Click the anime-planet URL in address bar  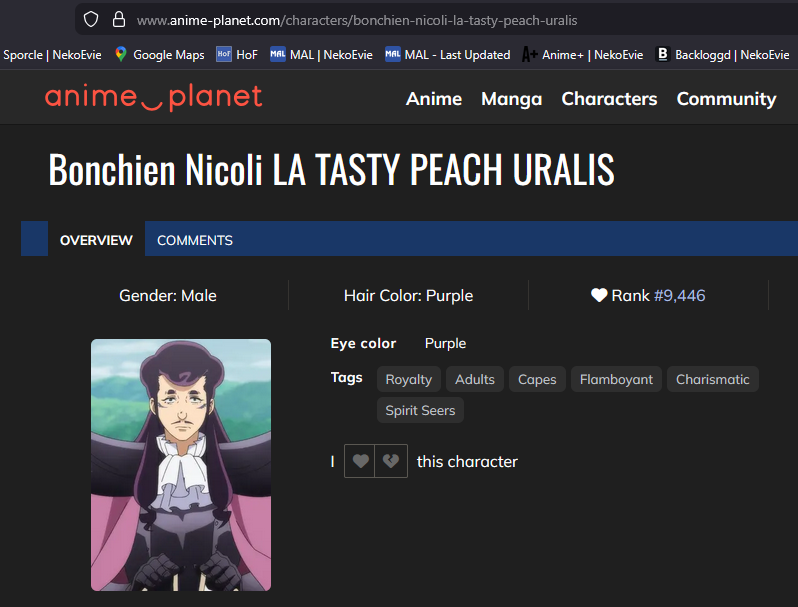(x=357, y=20)
